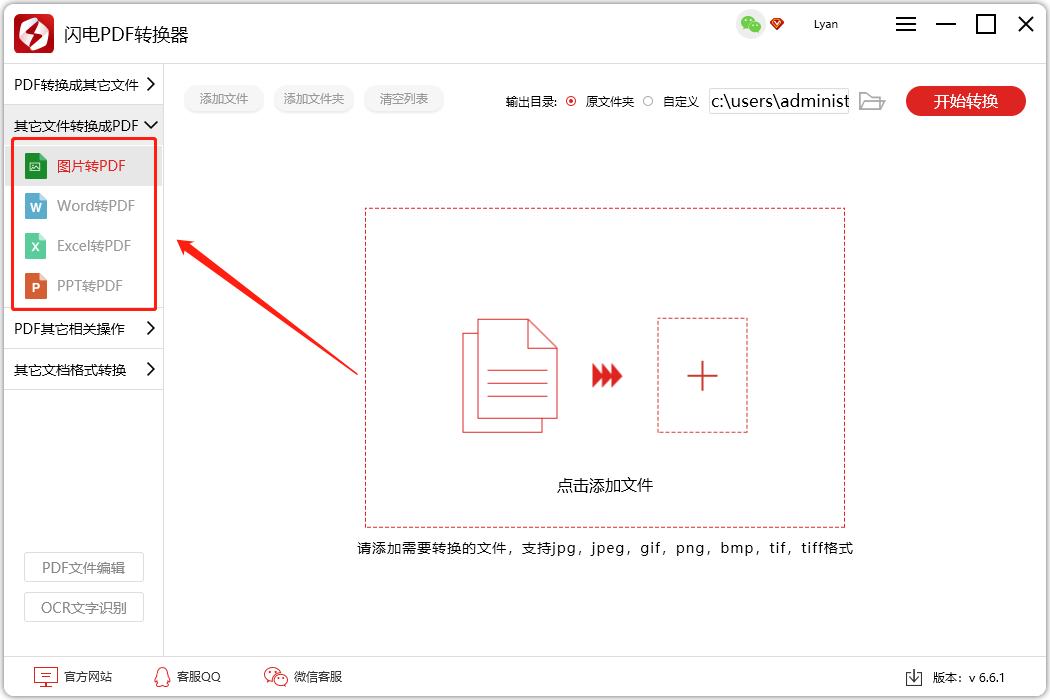Choose the Word转PDF option
1050x700 pixels.
[x=96, y=206]
